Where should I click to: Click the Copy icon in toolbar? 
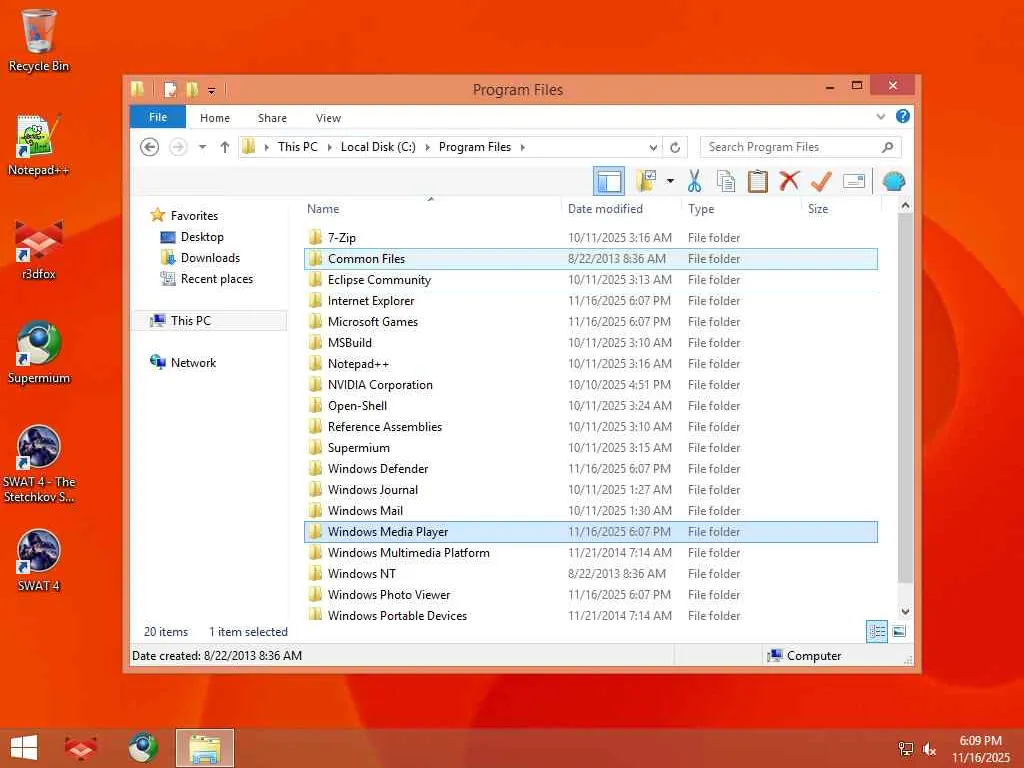pyautogui.click(x=726, y=181)
